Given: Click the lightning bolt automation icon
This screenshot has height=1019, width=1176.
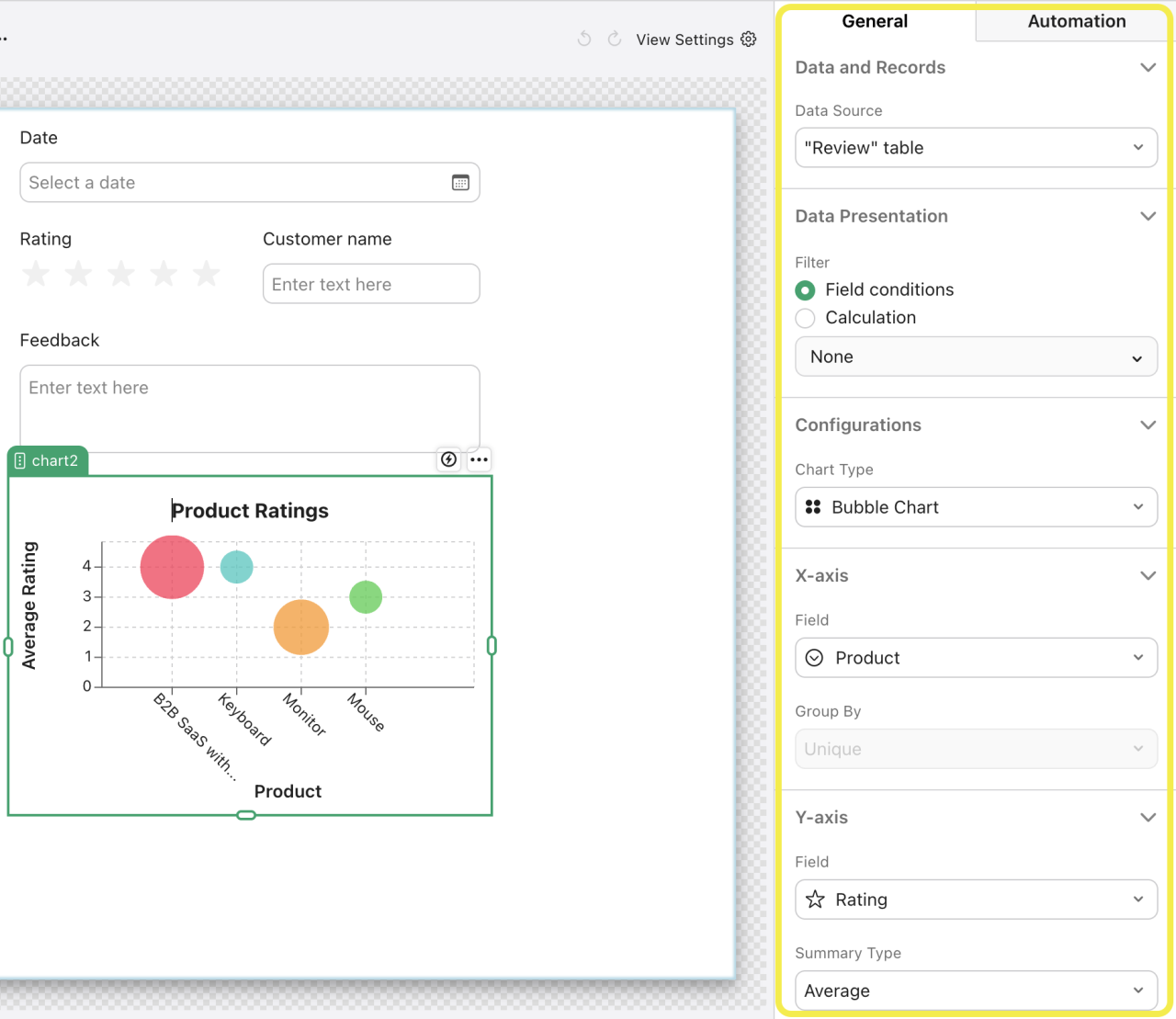Looking at the screenshot, I should click(448, 459).
